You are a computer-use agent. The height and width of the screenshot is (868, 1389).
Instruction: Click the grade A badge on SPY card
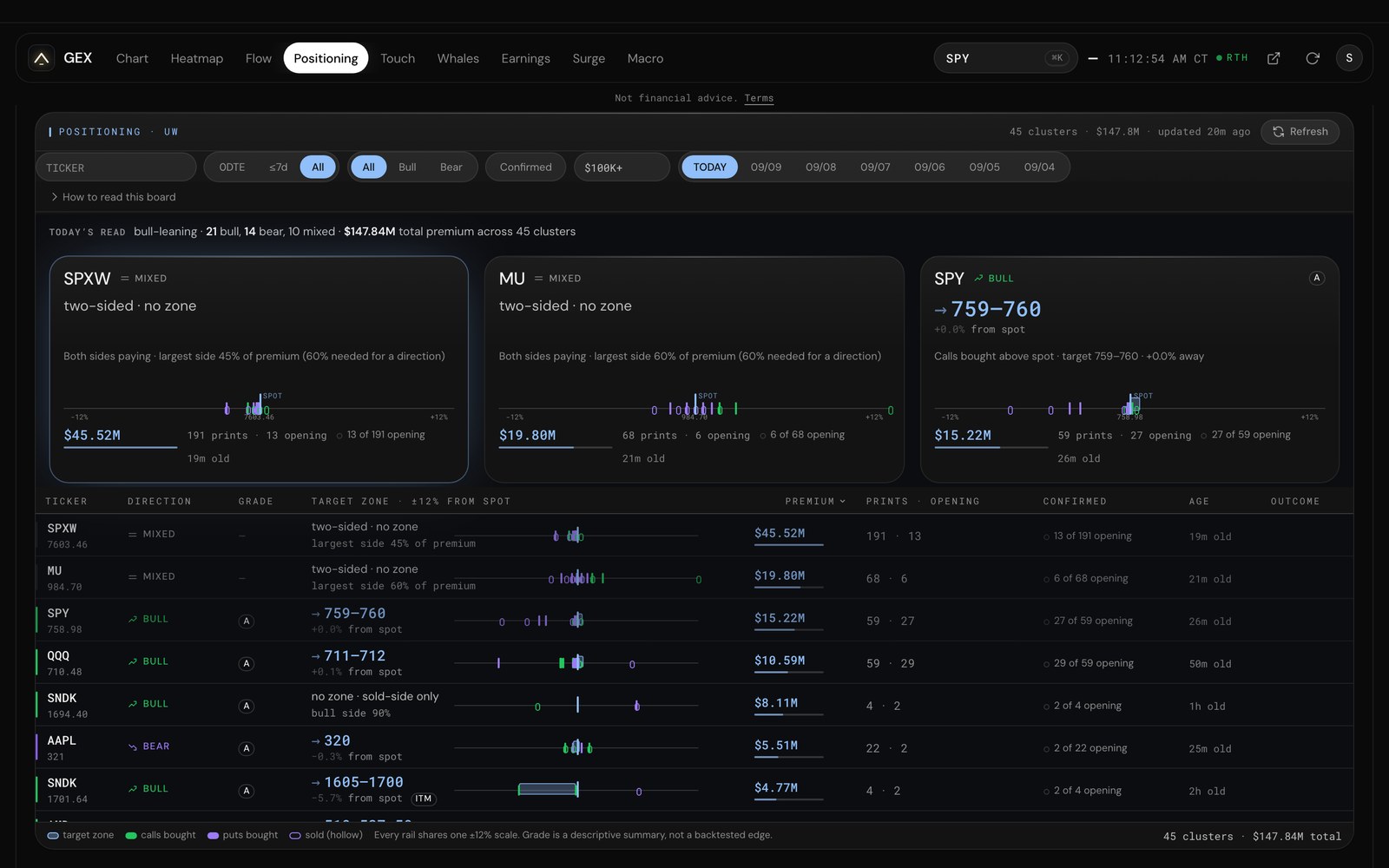tap(1316, 278)
